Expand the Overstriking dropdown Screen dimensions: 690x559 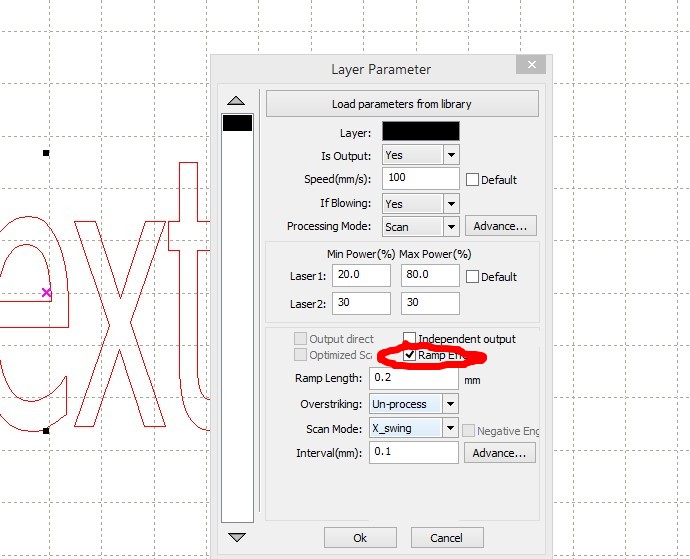click(x=451, y=404)
